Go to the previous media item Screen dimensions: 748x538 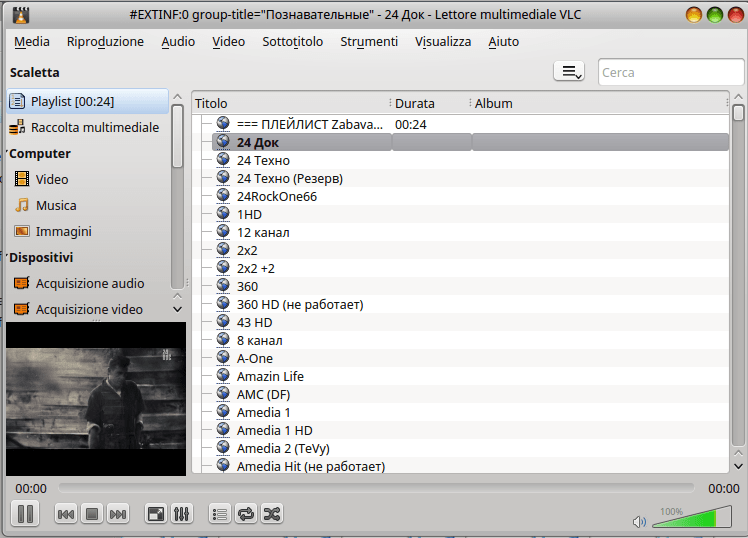[66, 514]
